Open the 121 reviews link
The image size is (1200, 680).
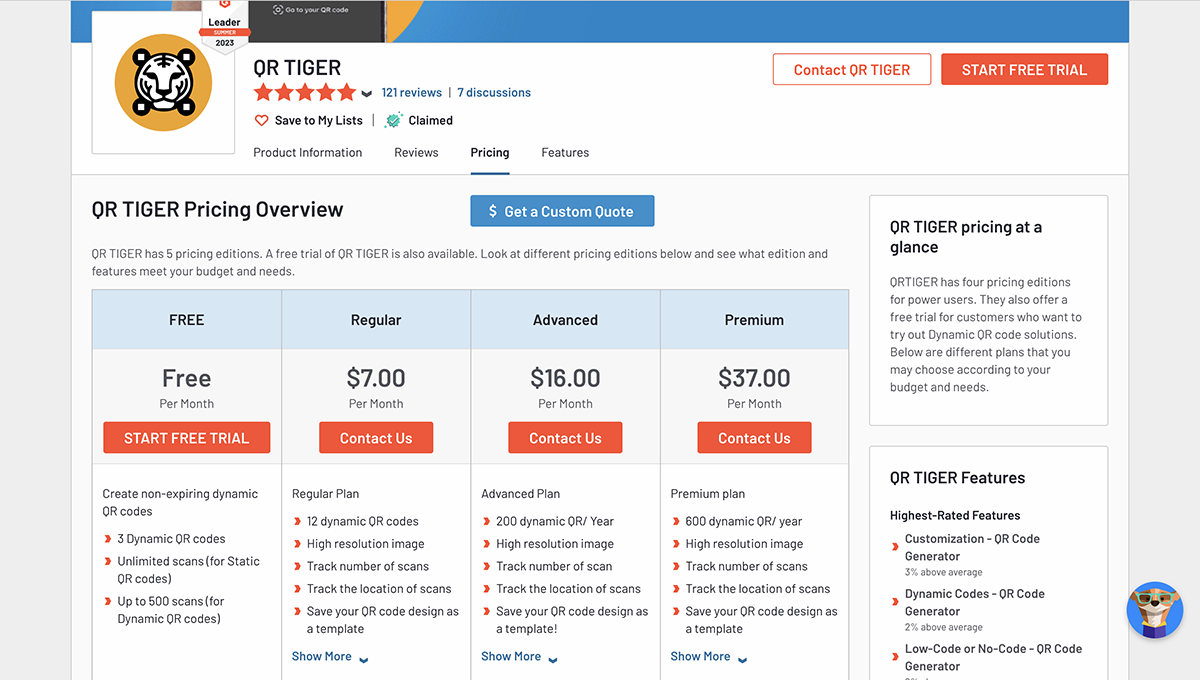412,93
